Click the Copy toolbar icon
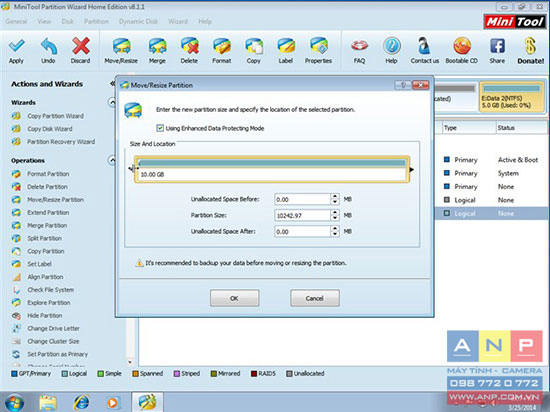The image size is (550, 412). click(254, 46)
